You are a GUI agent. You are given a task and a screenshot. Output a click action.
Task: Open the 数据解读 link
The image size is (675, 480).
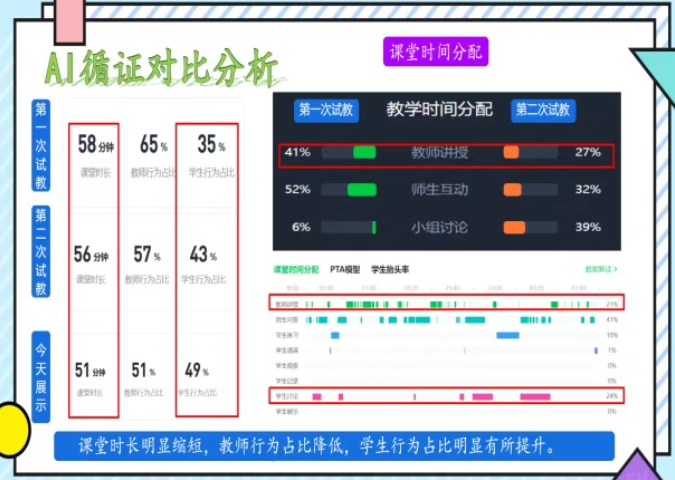[600, 270]
